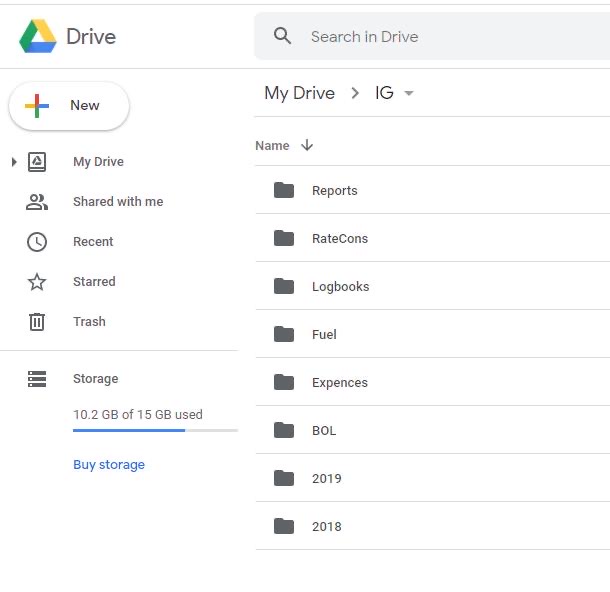Open the IG folder dropdown arrow
This screenshot has width=610, height=592.
(x=408, y=93)
